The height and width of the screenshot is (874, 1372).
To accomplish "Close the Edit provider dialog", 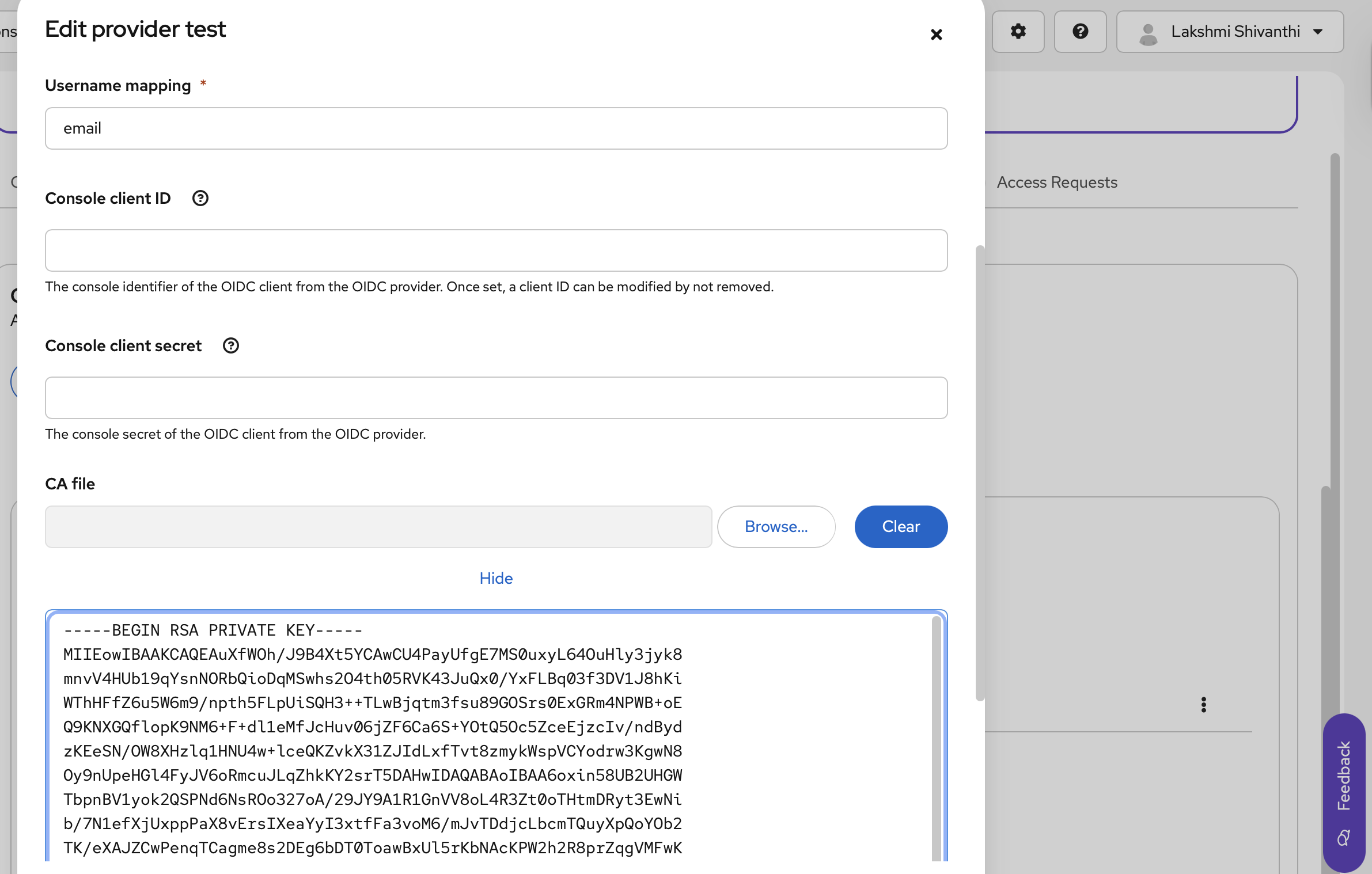I will pyautogui.click(x=936, y=35).
